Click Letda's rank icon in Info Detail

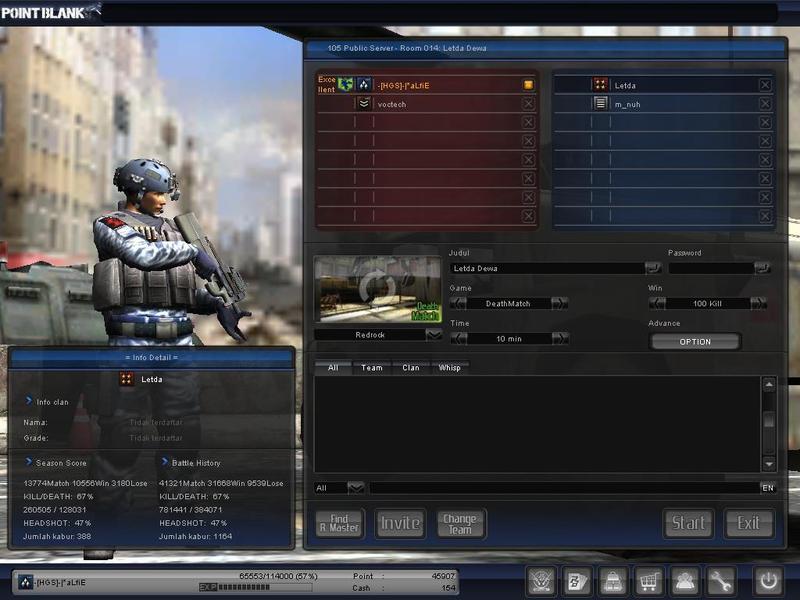pyautogui.click(x=127, y=379)
